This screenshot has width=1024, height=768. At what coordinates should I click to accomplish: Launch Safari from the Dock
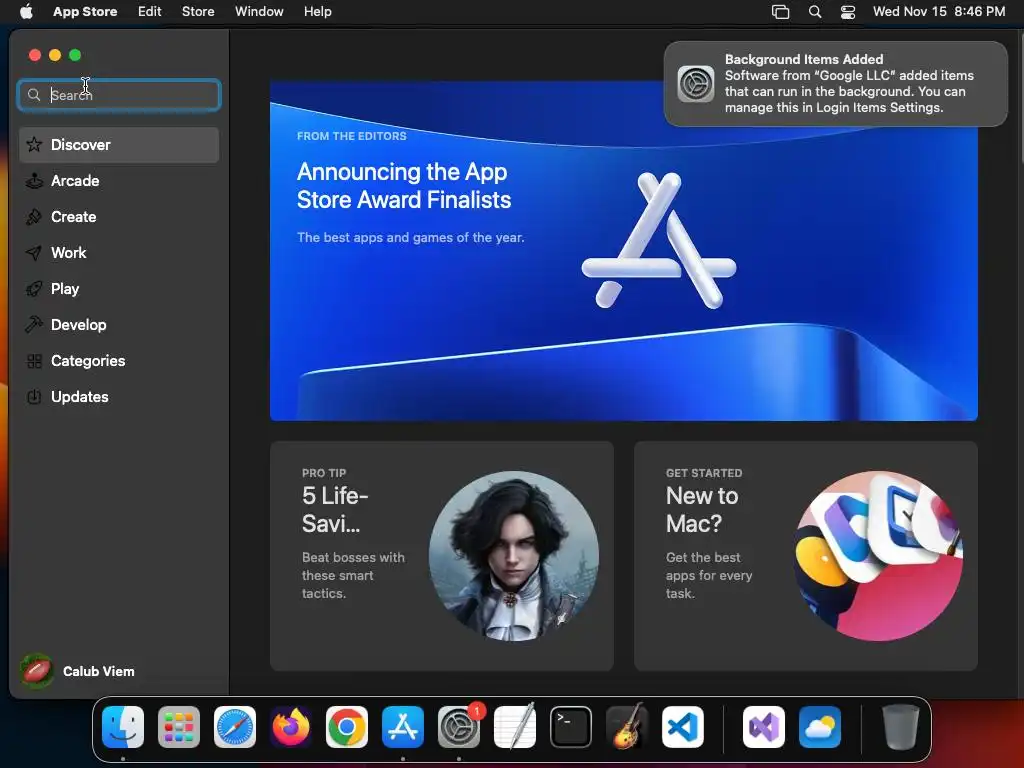(x=235, y=727)
